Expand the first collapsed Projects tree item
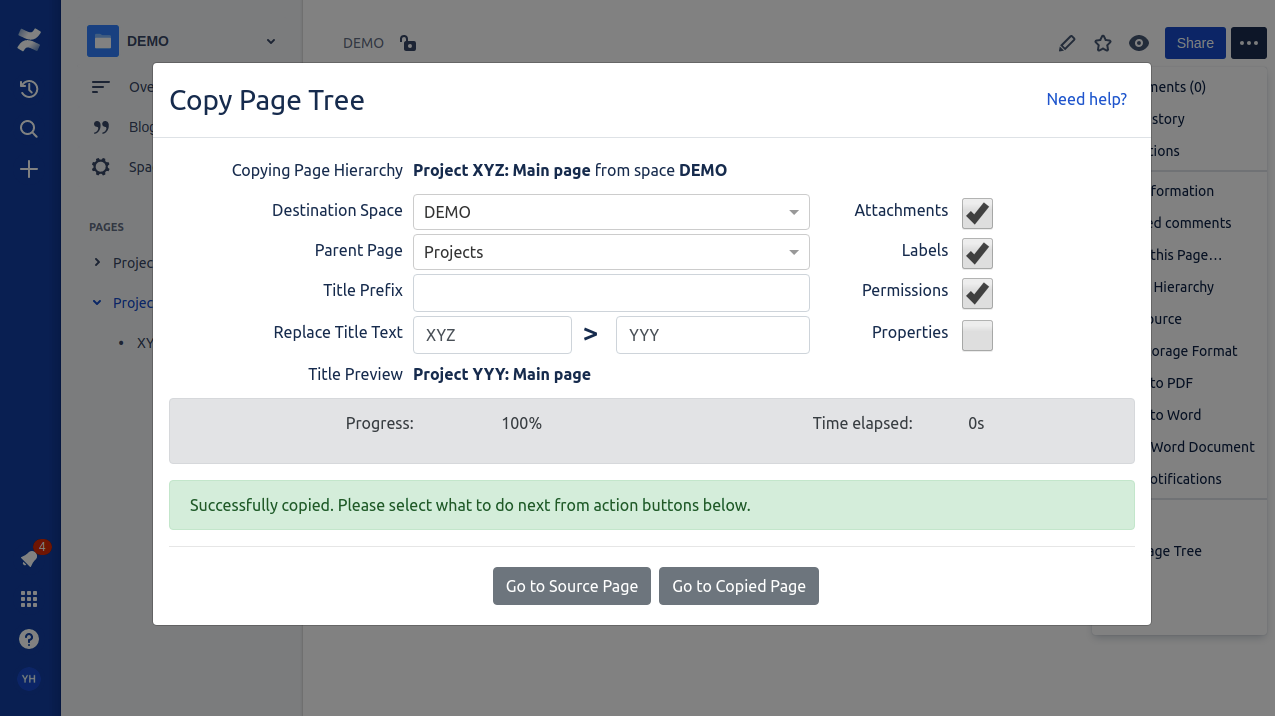Image resolution: width=1275 pixels, height=716 pixels. [x=97, y=262]
